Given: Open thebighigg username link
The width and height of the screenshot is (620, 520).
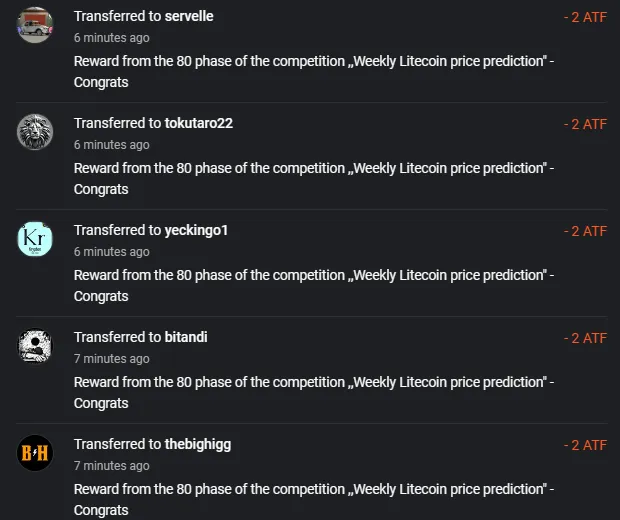Looking at the screenshot, I should pos(198,444).
